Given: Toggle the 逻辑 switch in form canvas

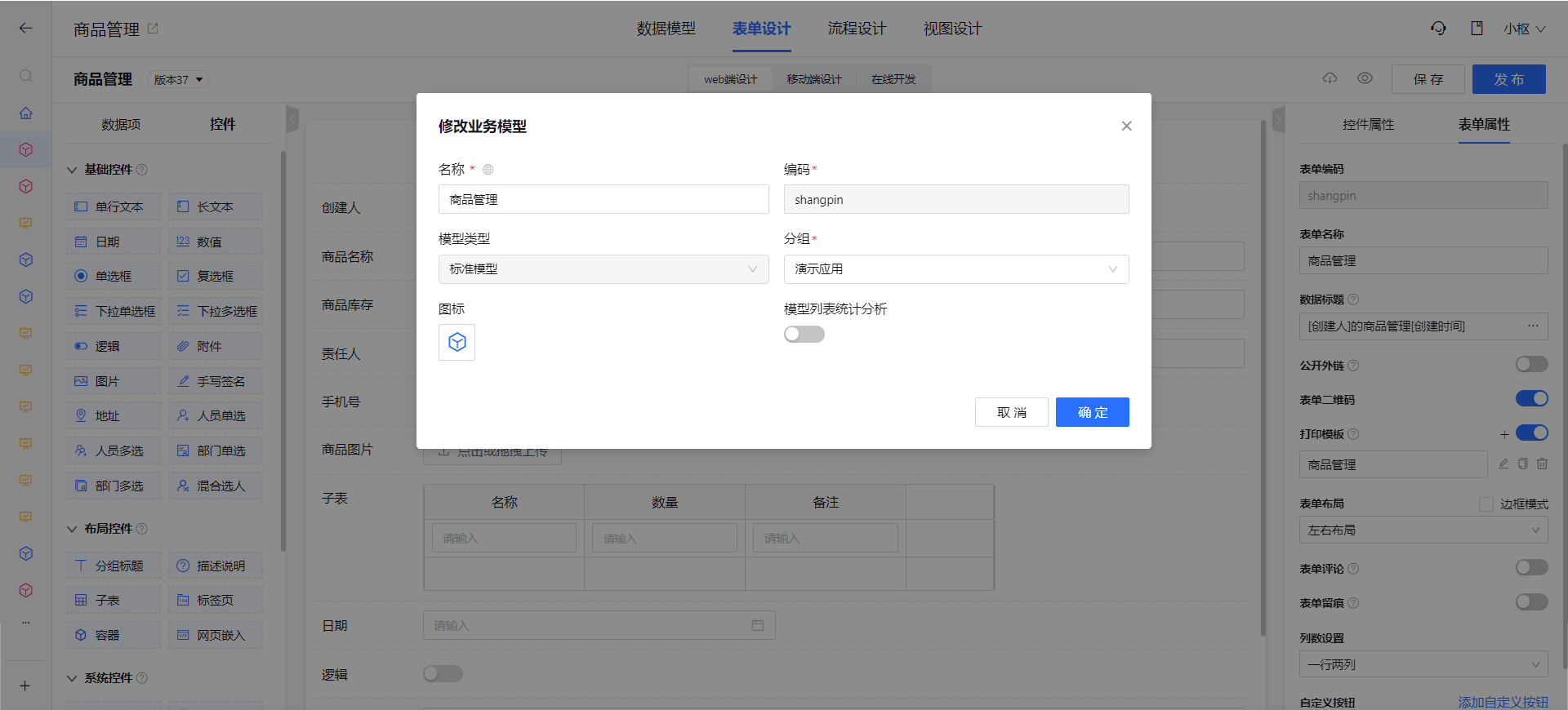Looking at the screenshot, I should tap(443, 673).
